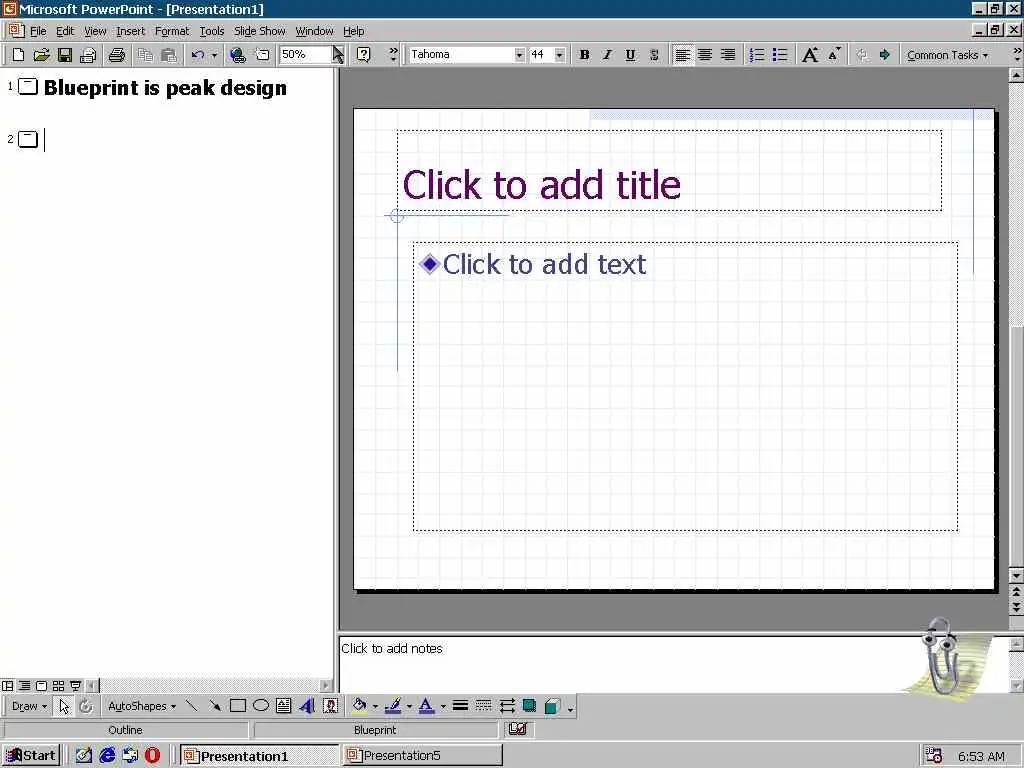Open Office Assistant help button
Image resolution: width=1024 pixels, height=768 pixels.
coord(364,55)
